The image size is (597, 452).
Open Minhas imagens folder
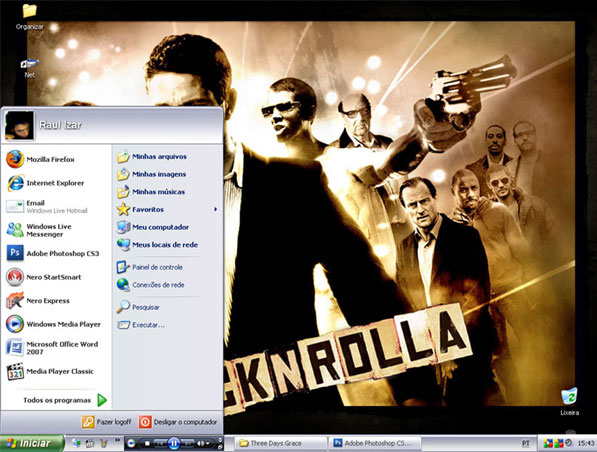coord(152,174)
